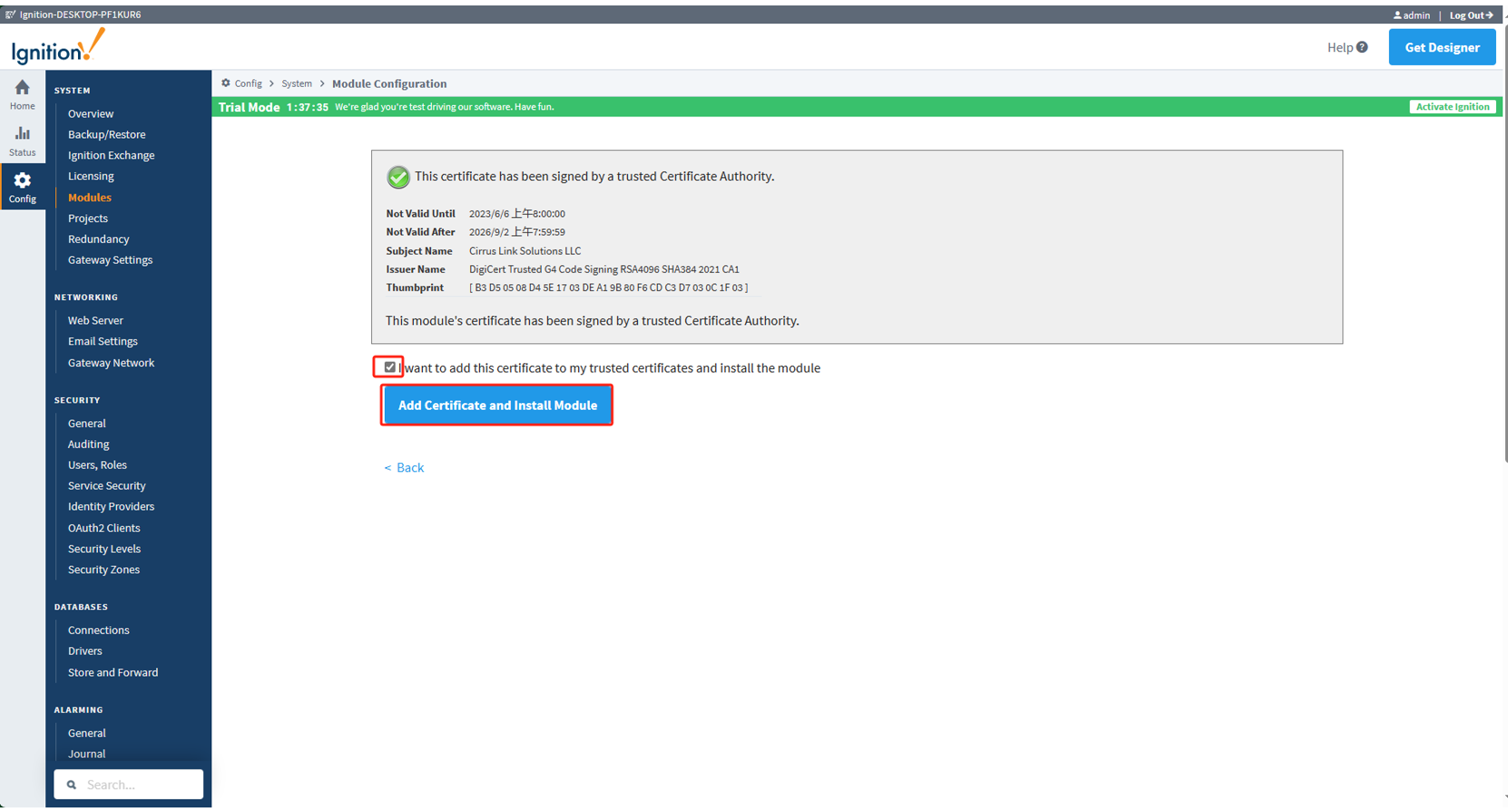Open Users, Roles page
The image size is (1508, 812).
click(x=97, y=465)
